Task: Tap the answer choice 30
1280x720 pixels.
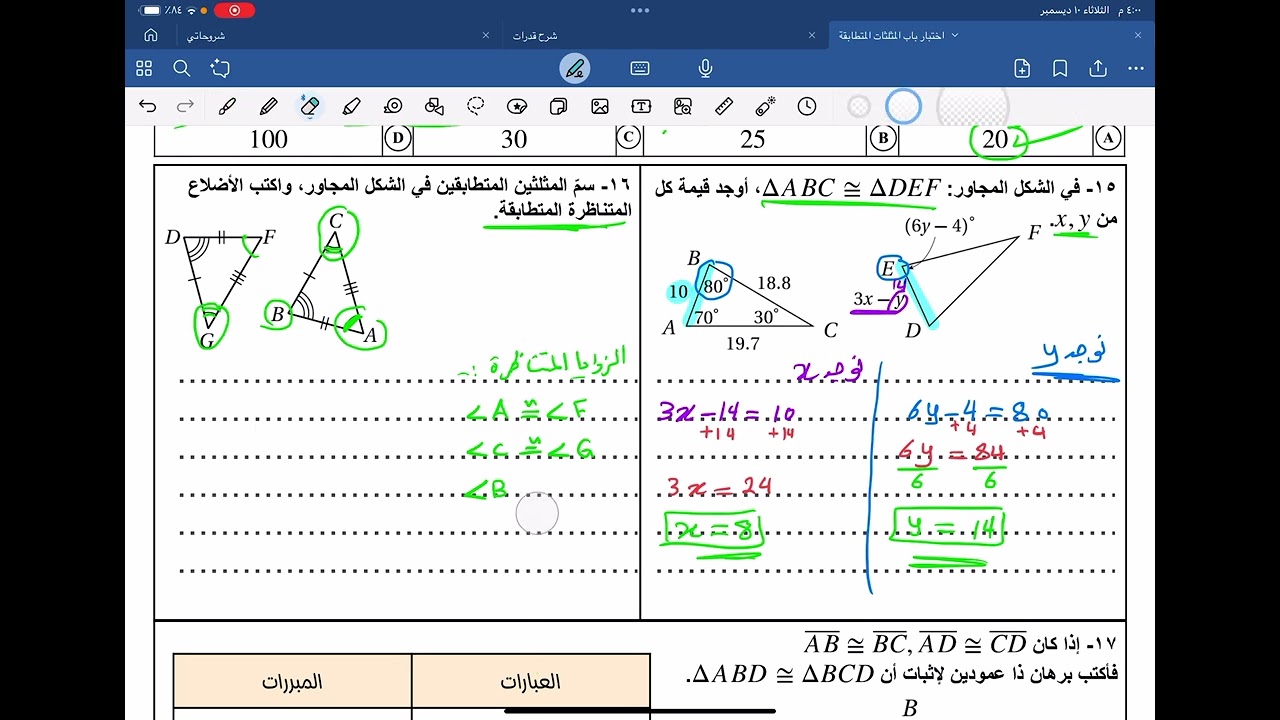Action: (x=514, y=139)
